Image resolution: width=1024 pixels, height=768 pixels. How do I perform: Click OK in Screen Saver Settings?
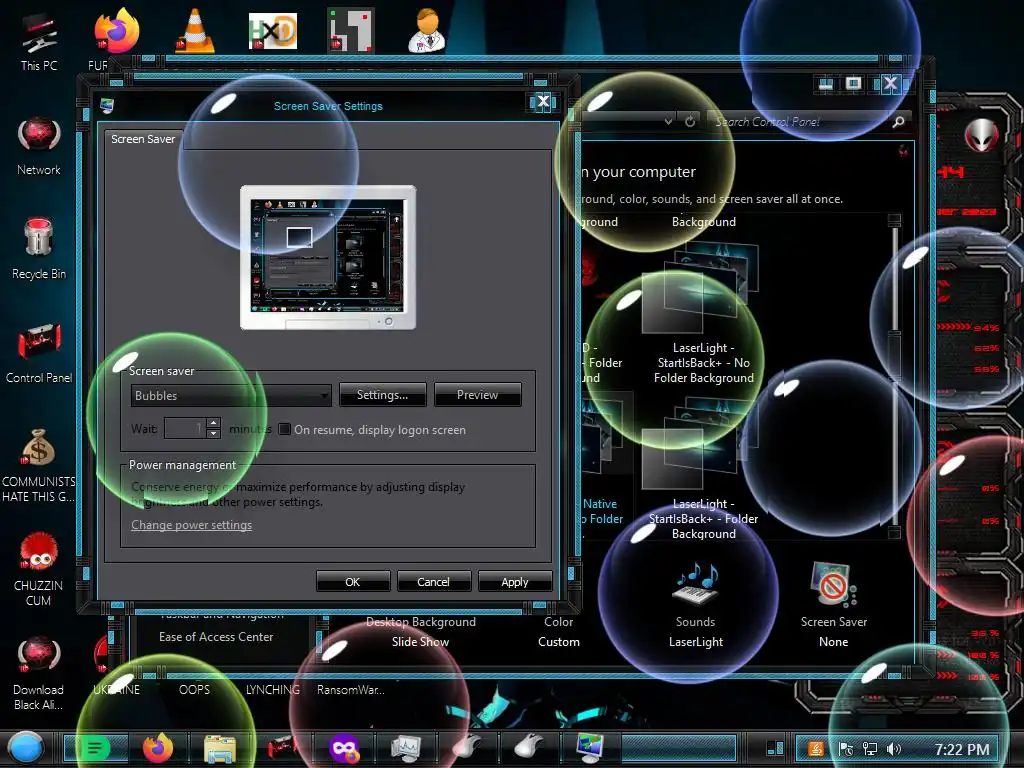[353, 581]
